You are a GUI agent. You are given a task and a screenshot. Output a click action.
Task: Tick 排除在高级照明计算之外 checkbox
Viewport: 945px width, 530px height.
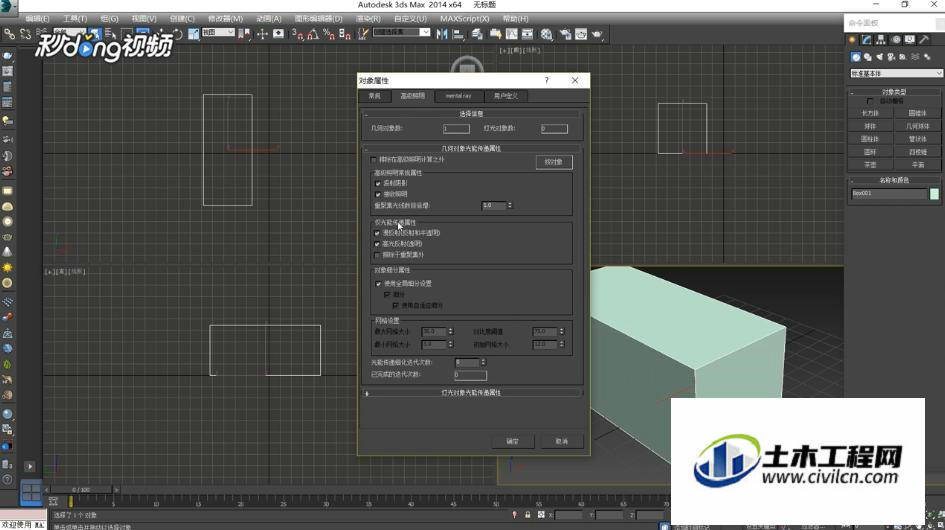[374, 160]
